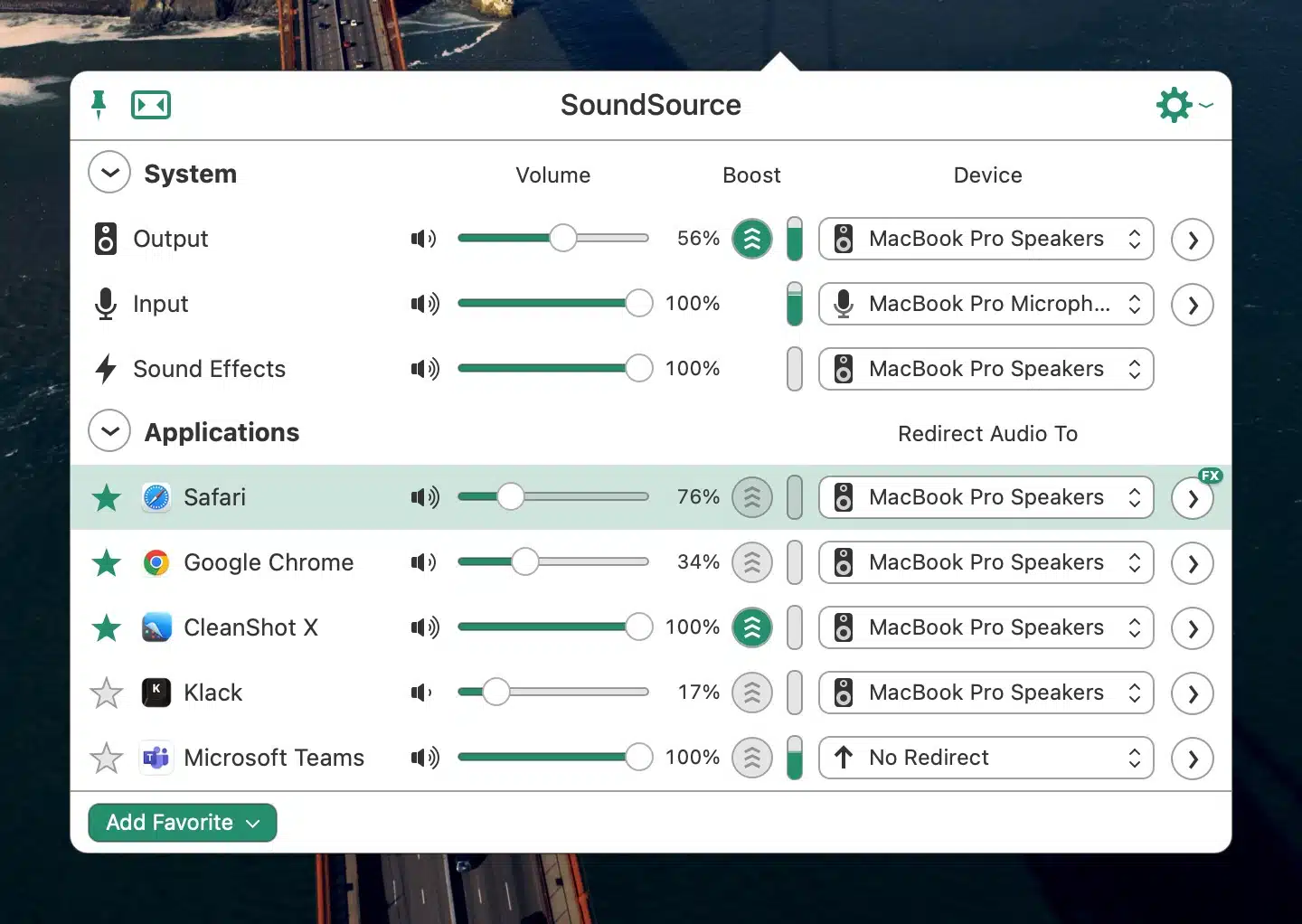The height and width of the screenshot is (924, 1302).
Task: Mute the system Output speaker icon
Action: (x=423, y=239)
